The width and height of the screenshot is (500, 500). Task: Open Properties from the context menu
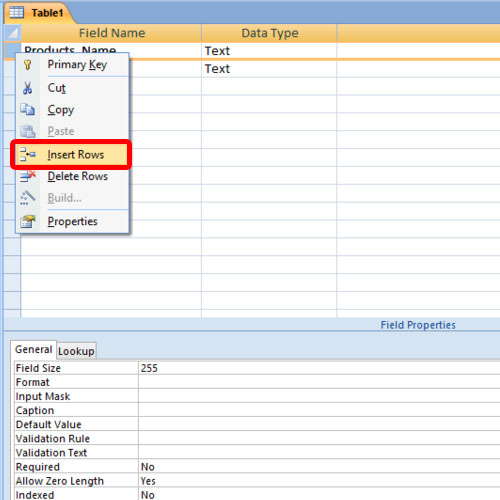pyautogui.click(x=72, y=221)
